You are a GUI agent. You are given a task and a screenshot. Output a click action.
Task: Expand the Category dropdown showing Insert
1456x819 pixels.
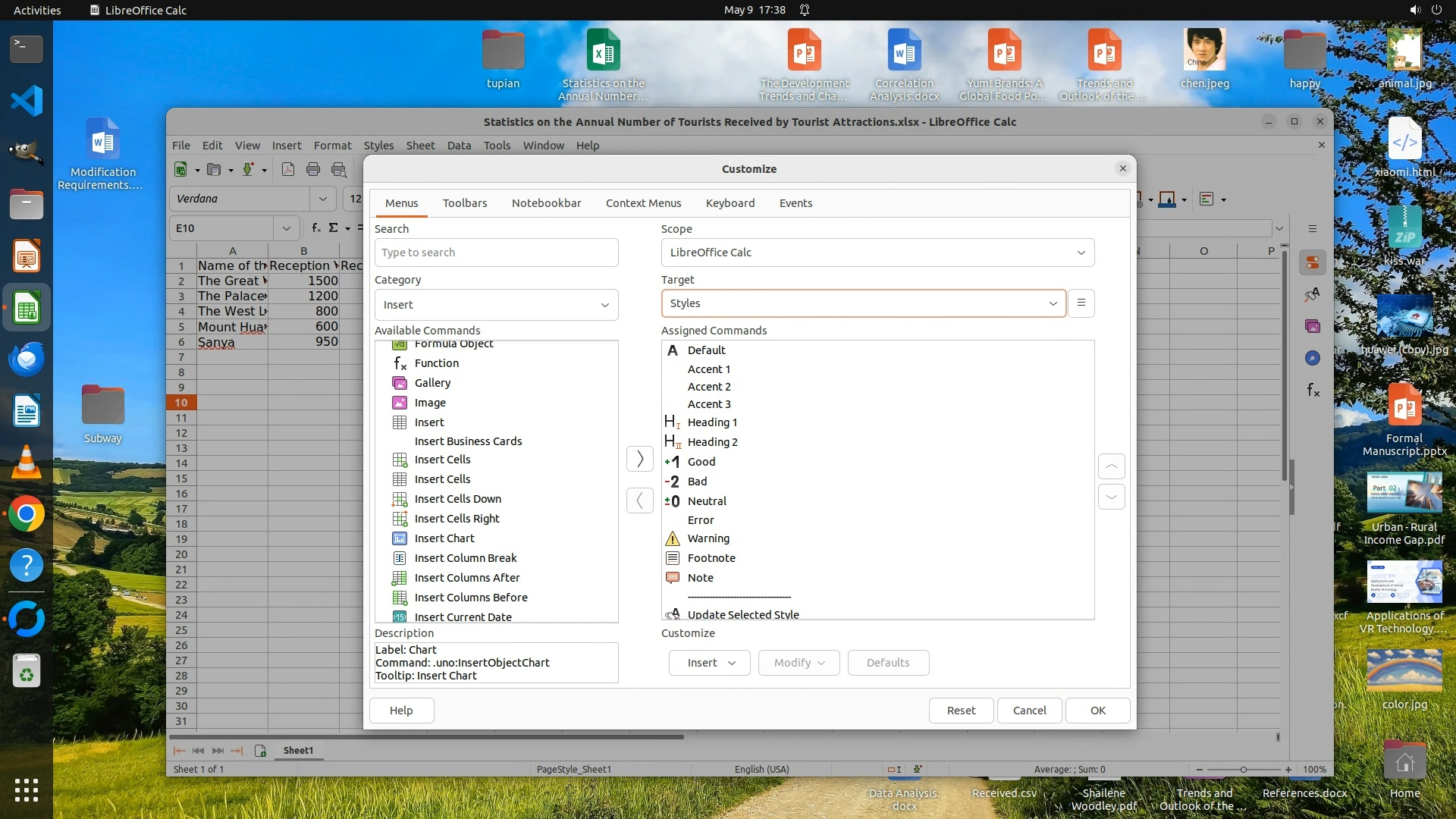pyautogui.click(x=496, y=305)
